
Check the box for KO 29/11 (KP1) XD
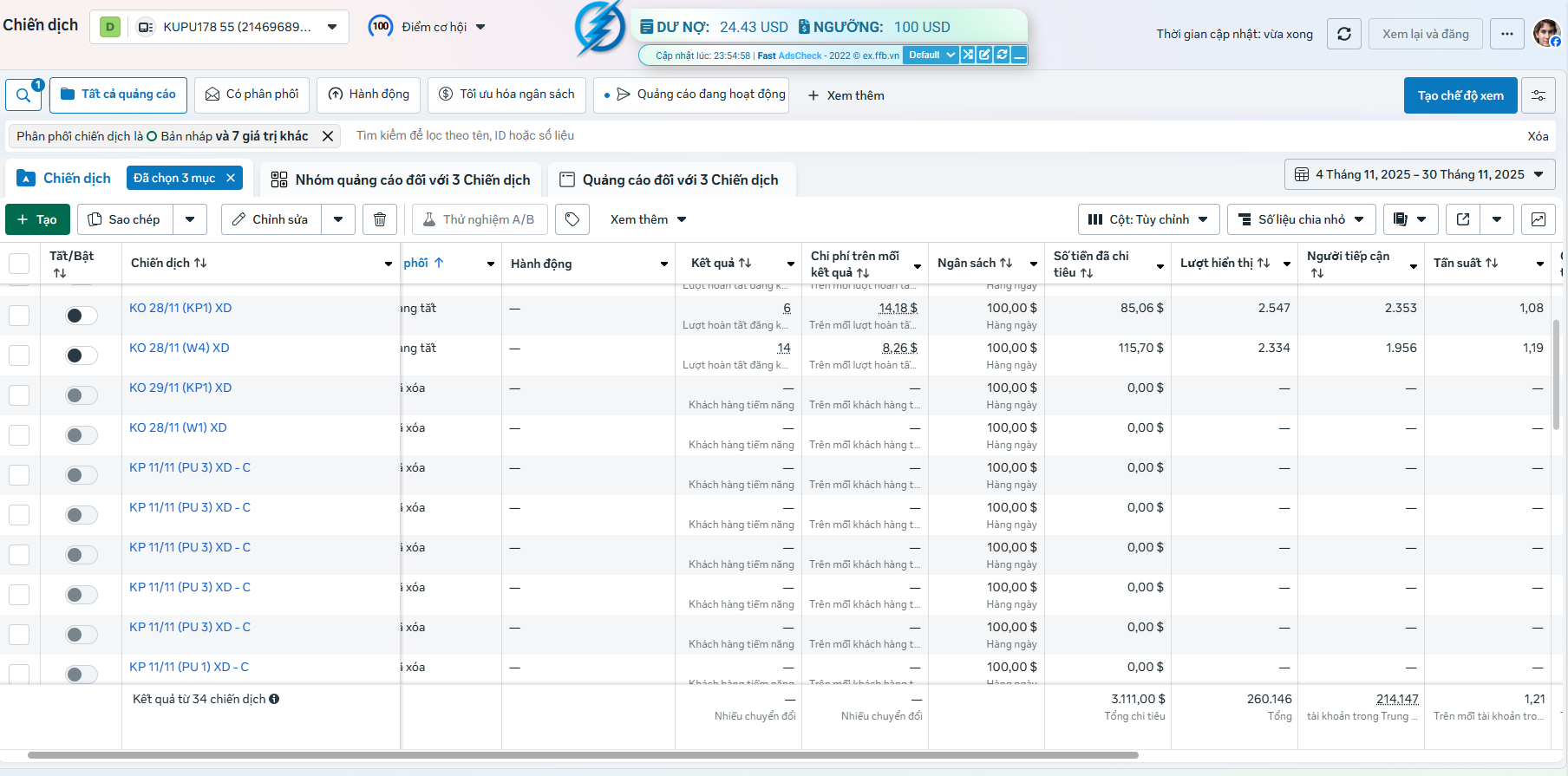[x=19, y=395]
